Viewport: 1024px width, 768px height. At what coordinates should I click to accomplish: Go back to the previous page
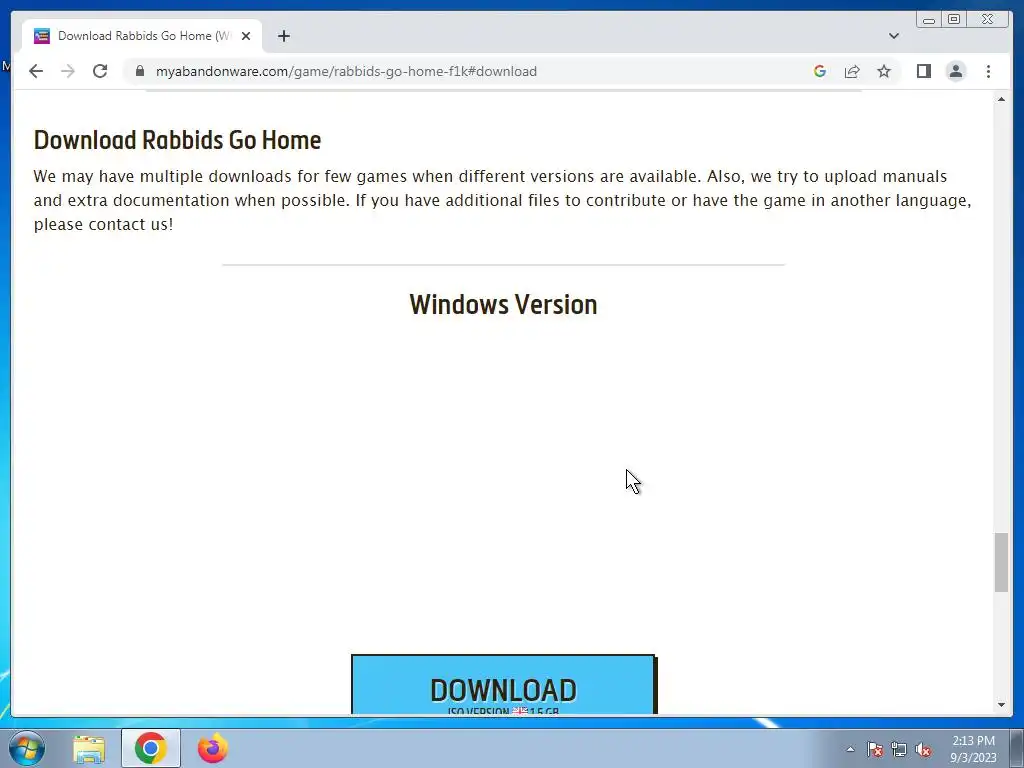pyautogui.click(x=36, y=71)
